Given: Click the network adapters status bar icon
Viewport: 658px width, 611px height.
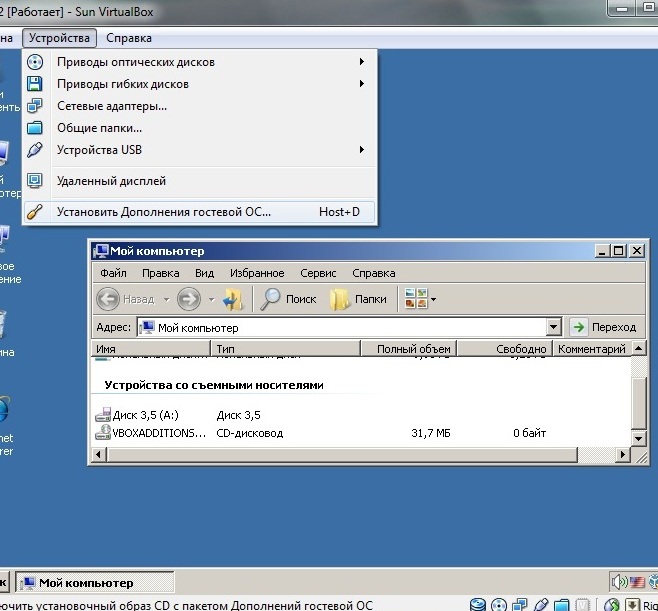Looking at the screenshot, I should [520, 605].
